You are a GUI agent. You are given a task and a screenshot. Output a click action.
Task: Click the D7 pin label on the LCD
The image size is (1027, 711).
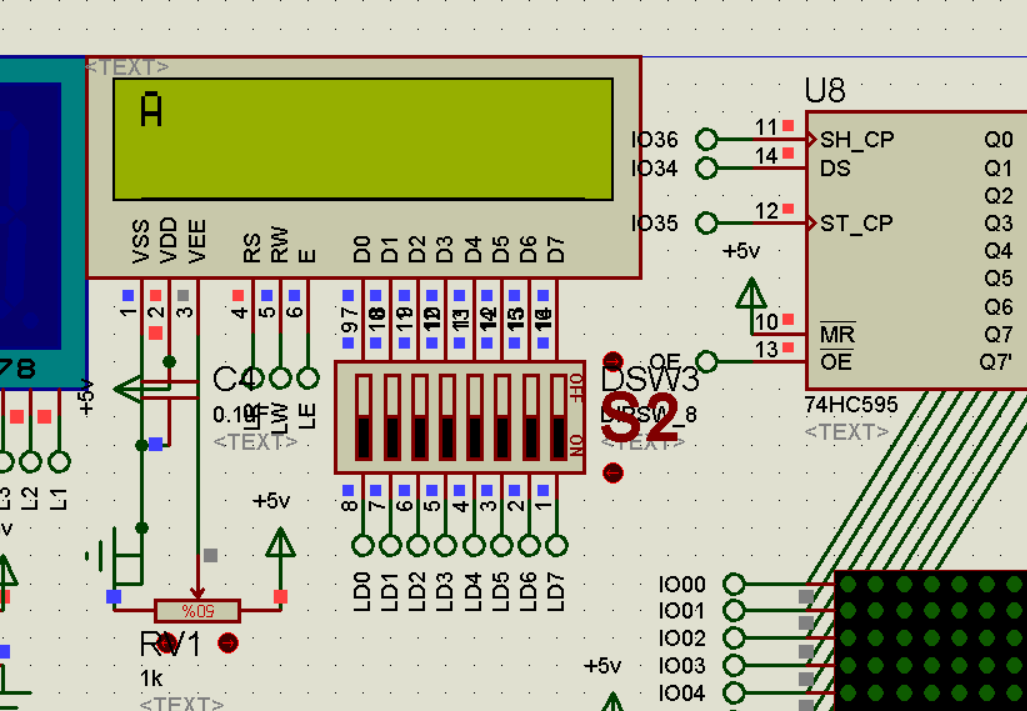click(x=555, y=249)
